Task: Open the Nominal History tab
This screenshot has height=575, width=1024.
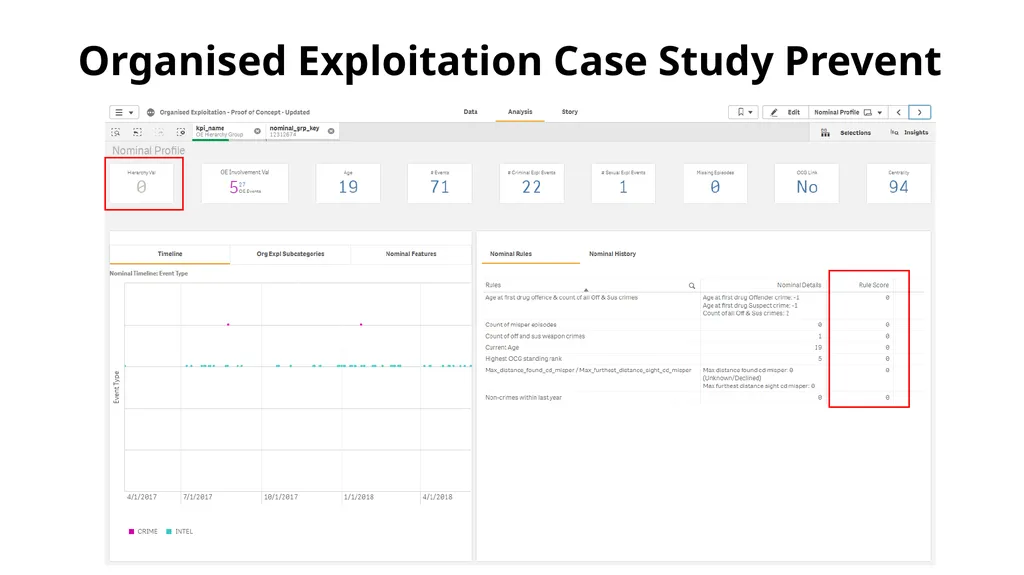Action: 613,254
